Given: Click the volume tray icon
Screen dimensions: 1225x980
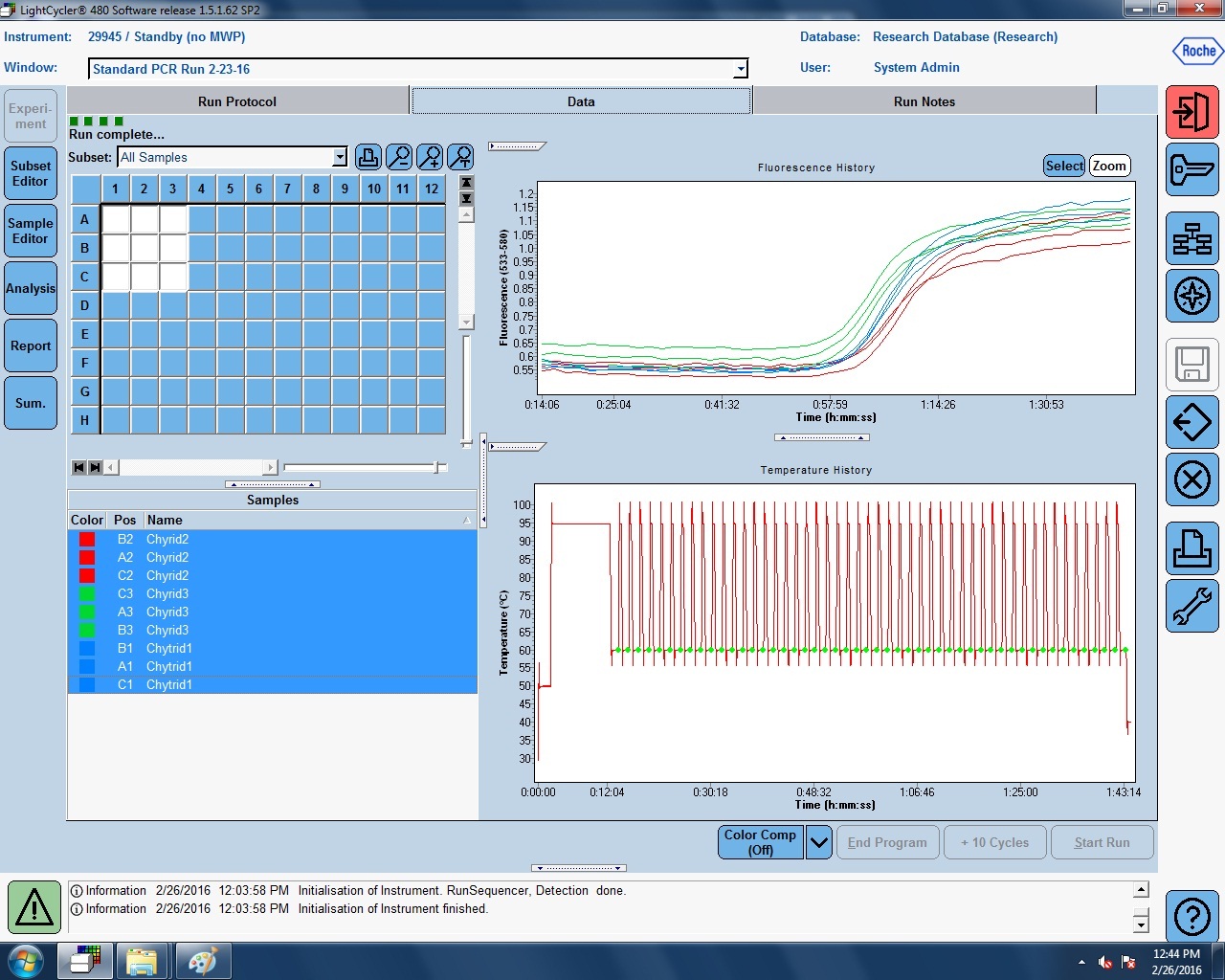Looking at the screenshot, I should coord(1105,962).
